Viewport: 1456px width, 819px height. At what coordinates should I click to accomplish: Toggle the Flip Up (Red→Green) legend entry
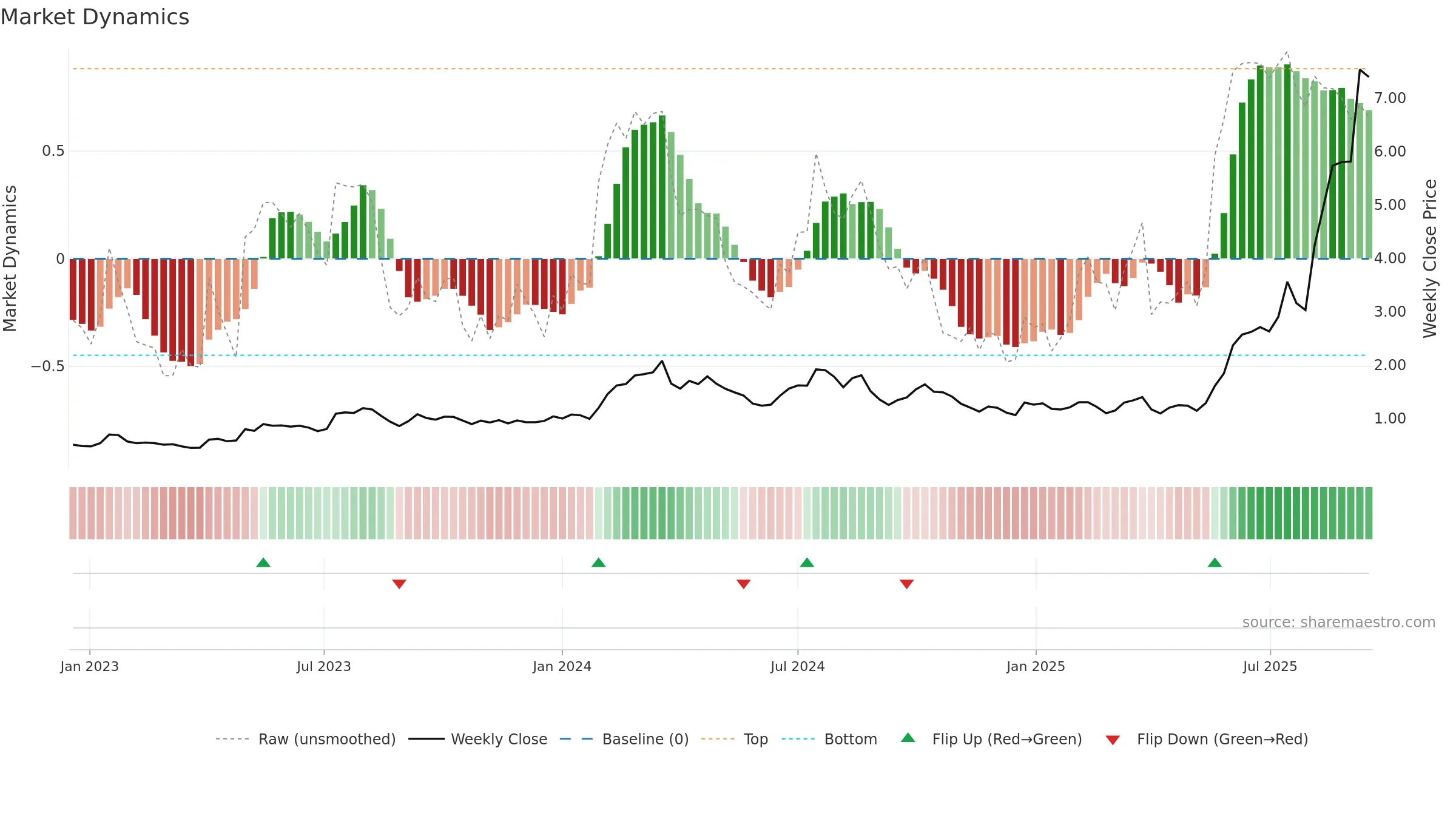point(991,739)
